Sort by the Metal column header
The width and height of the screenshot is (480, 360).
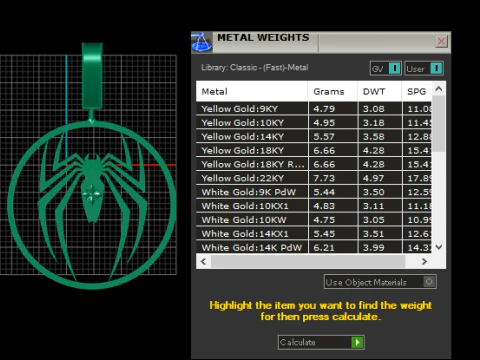coord(252,91)
